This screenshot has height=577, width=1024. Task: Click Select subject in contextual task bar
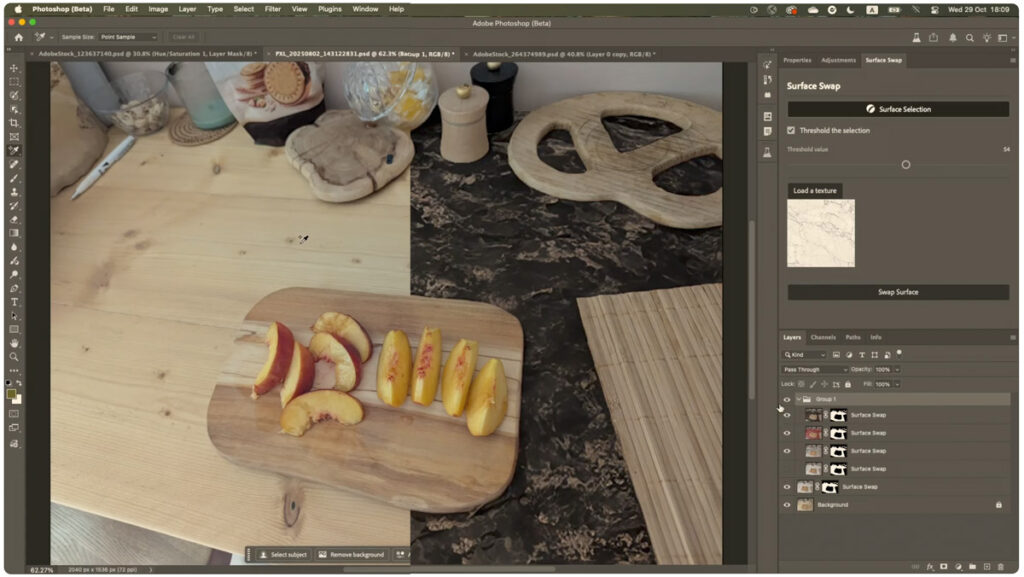tap(283, 555)
